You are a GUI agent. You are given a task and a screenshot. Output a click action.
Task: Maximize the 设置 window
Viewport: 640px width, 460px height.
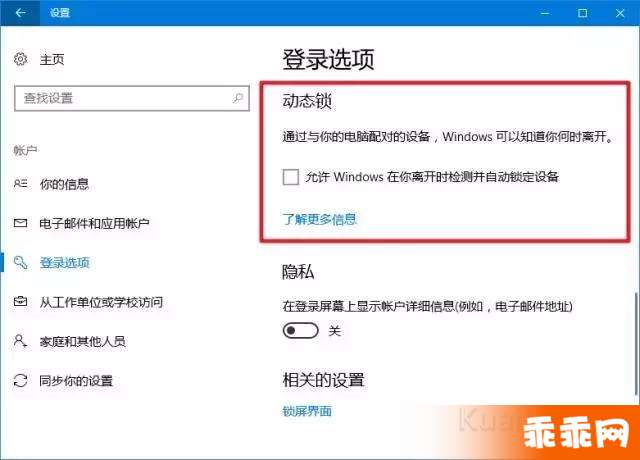coord(582,13)
